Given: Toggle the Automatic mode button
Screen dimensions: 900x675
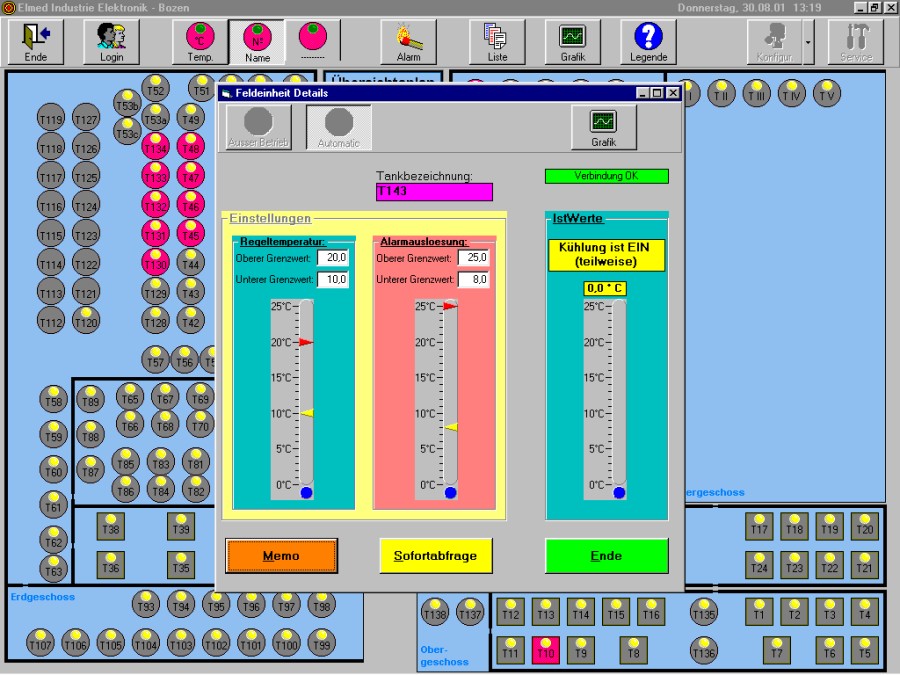Looking at the screenshot, I should [339, 127].
